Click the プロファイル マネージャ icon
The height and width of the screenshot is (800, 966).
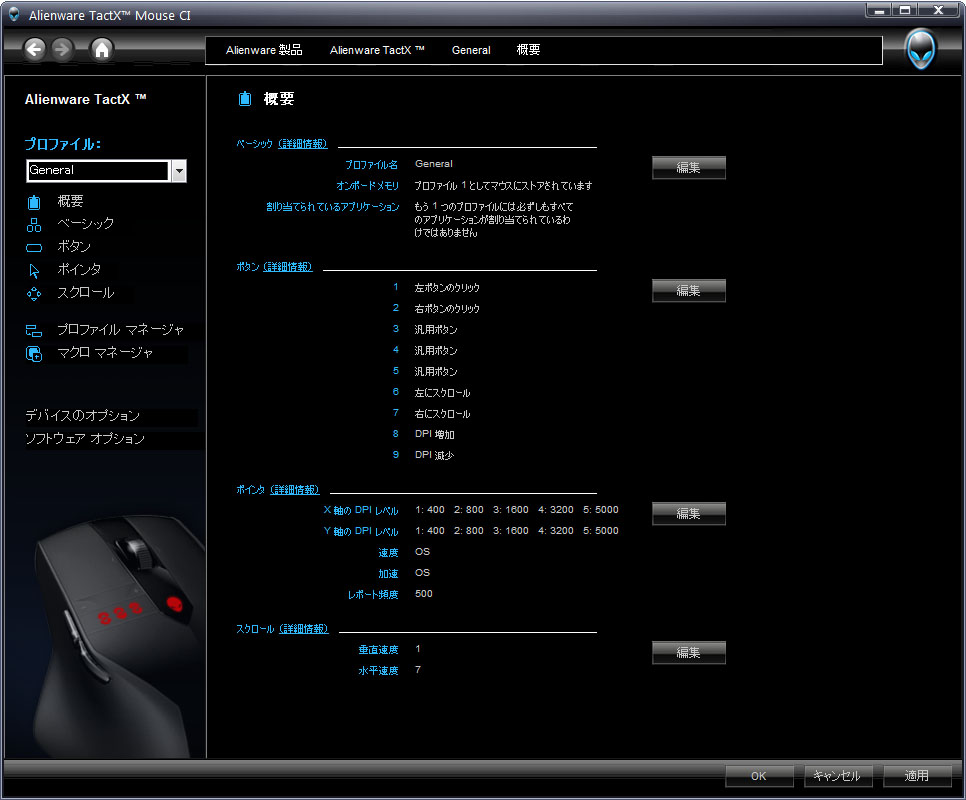tap(34, 331)
